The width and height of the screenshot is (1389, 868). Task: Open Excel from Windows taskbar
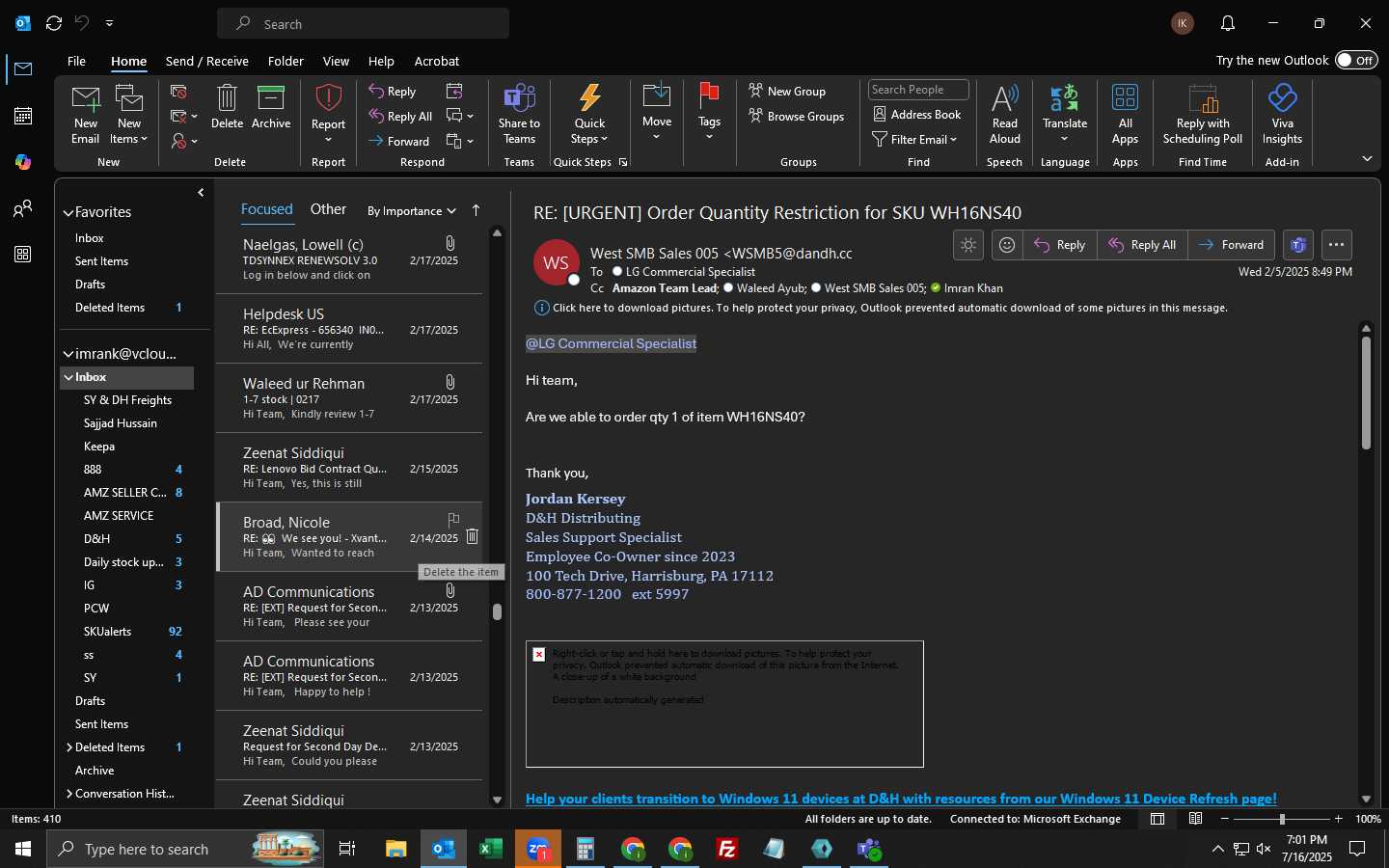tap(490, 849)
